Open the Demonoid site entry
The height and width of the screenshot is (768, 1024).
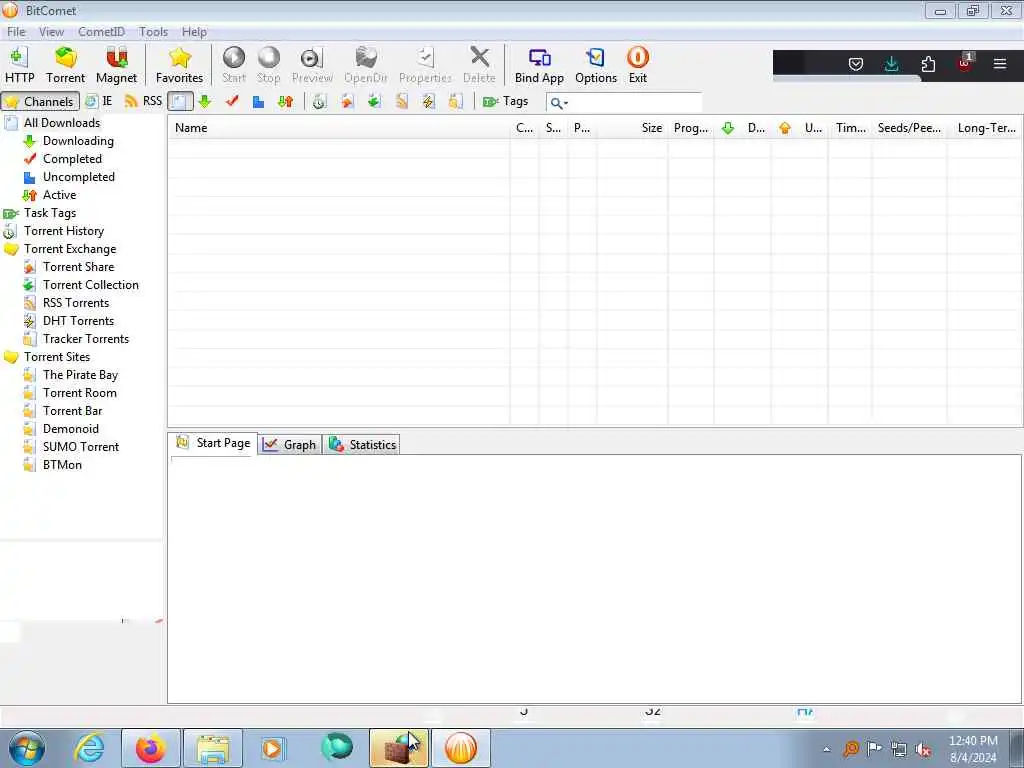point(71,428)
